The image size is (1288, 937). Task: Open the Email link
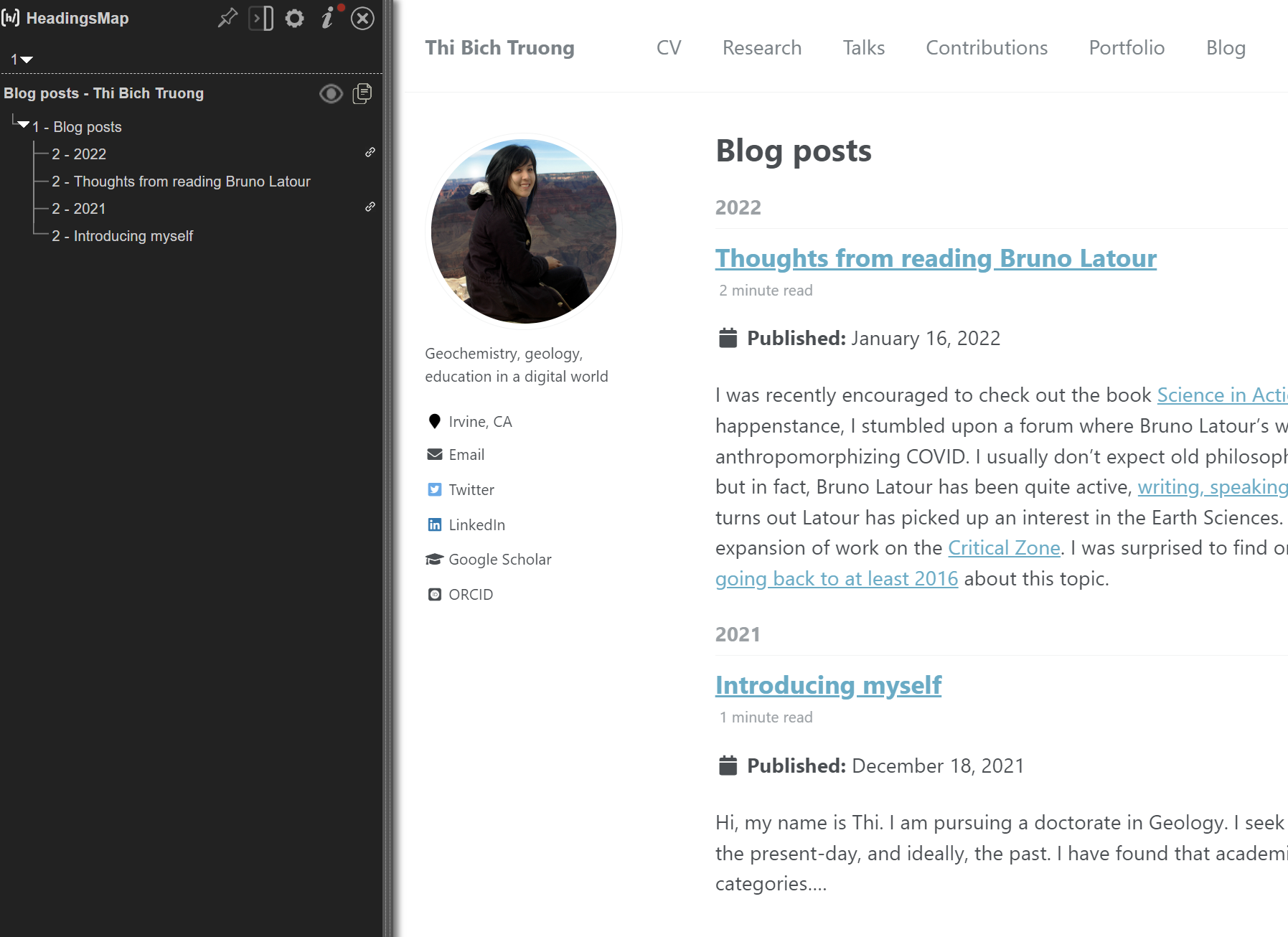pyautogui.click(x=466, y=455)
